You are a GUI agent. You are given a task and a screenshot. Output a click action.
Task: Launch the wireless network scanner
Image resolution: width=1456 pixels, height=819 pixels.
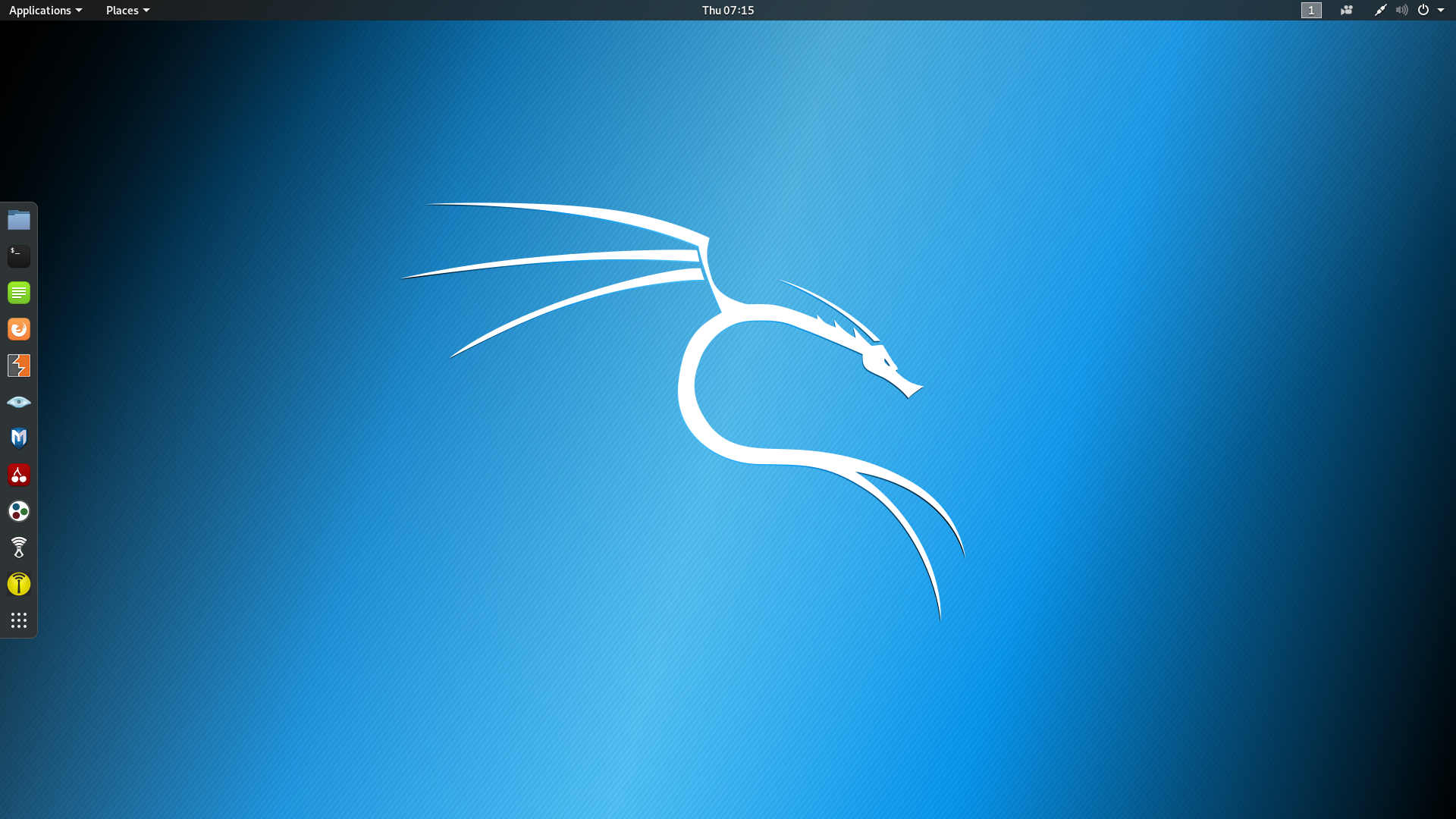coord(18,547)
